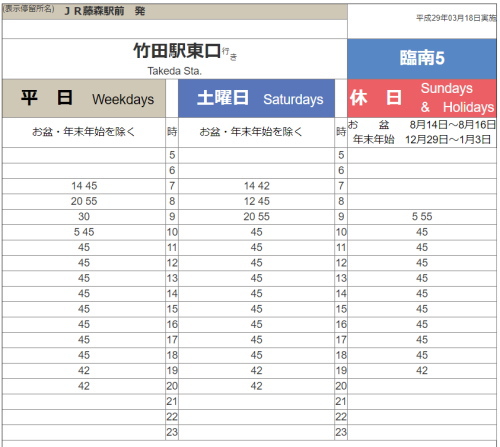Image resolution: width=500 pixels, height=447 pixels.
Task: Click the JR藤森駅前 発 stop name
Action: (105, 11)
